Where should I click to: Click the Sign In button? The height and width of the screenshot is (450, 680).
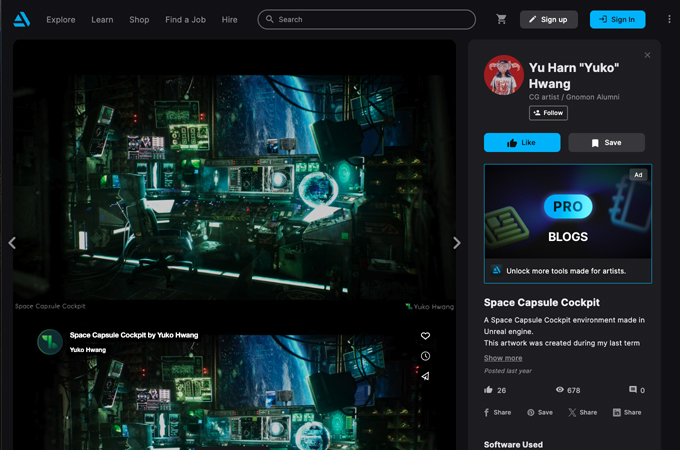(x=618, y=20)
